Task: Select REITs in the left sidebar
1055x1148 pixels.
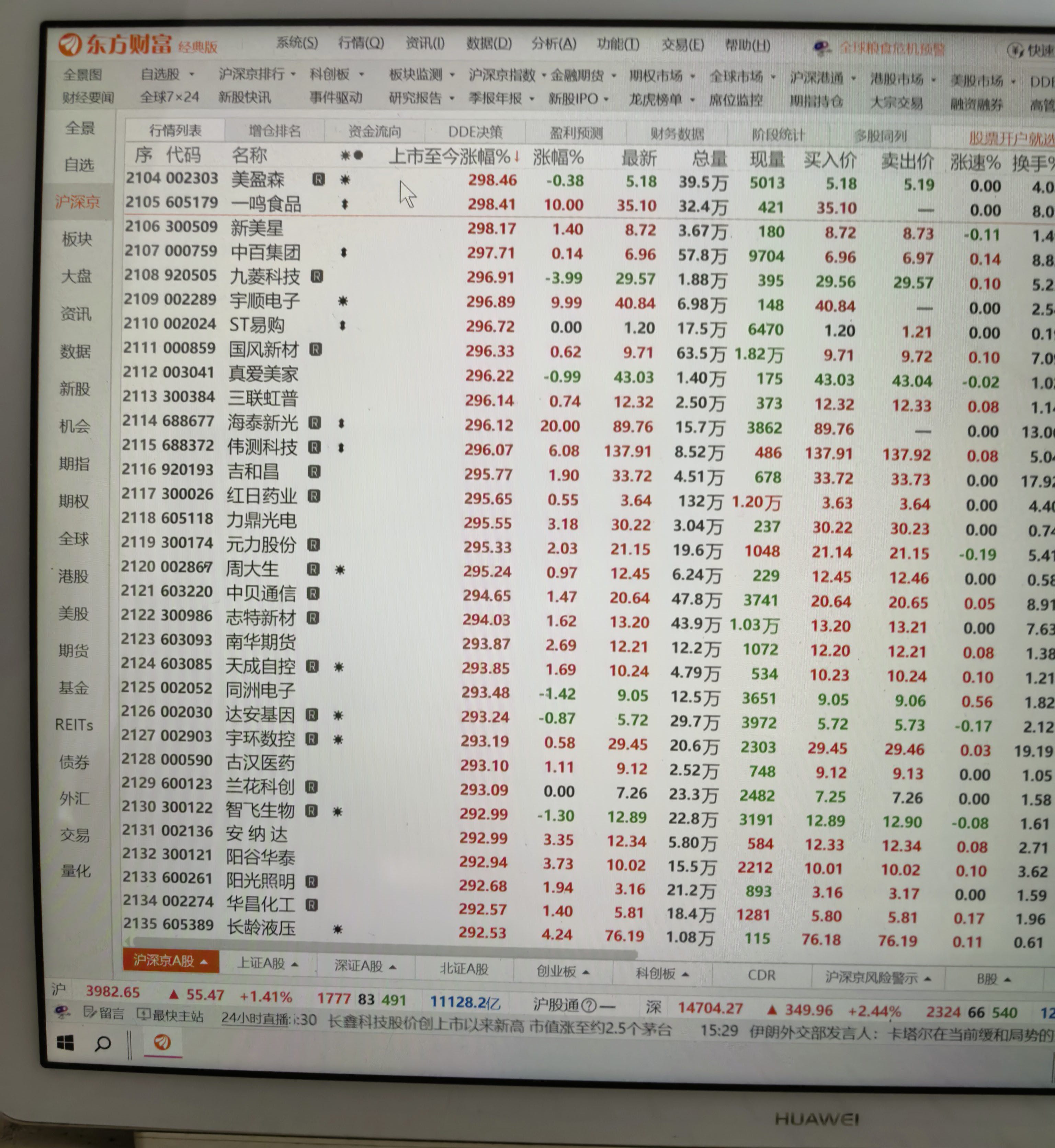Action: 73,725
